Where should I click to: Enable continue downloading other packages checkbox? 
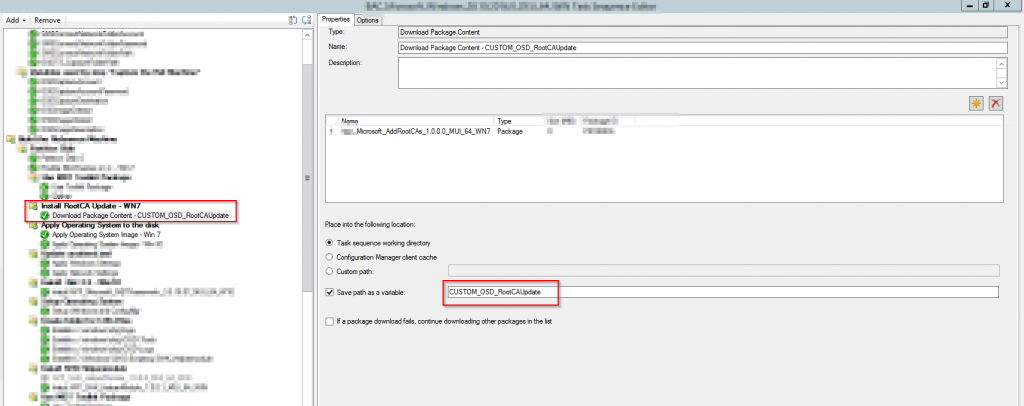pyautogui.click(x=329, y=322)
